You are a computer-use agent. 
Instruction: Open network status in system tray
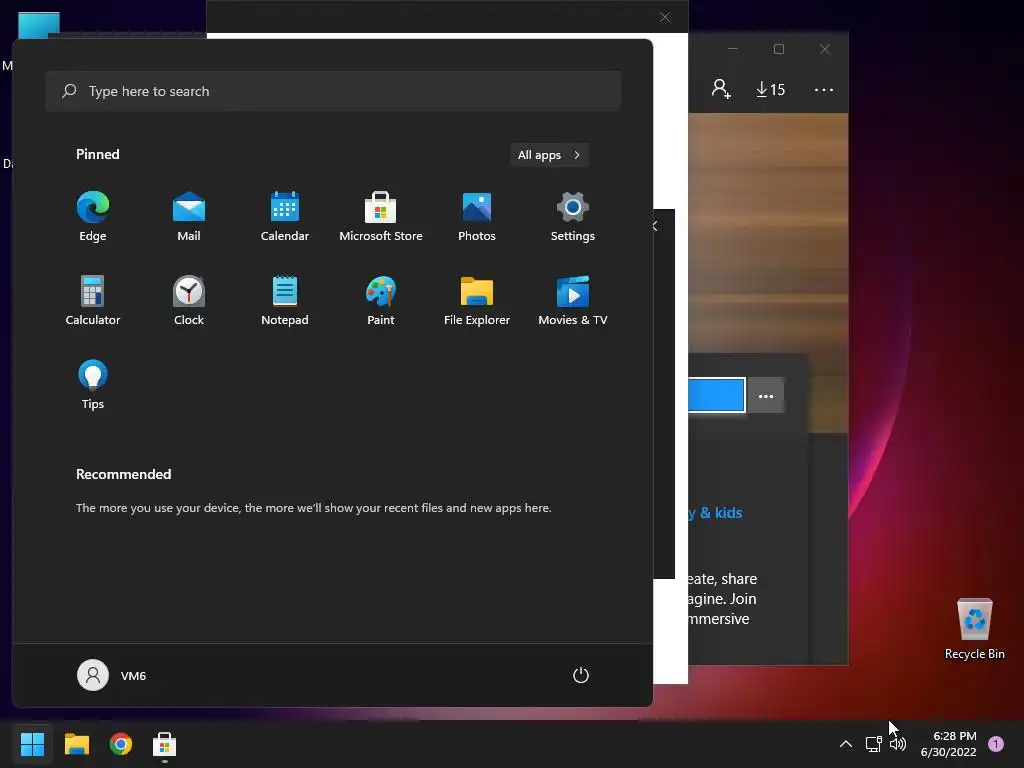click(x=873, y=744)
